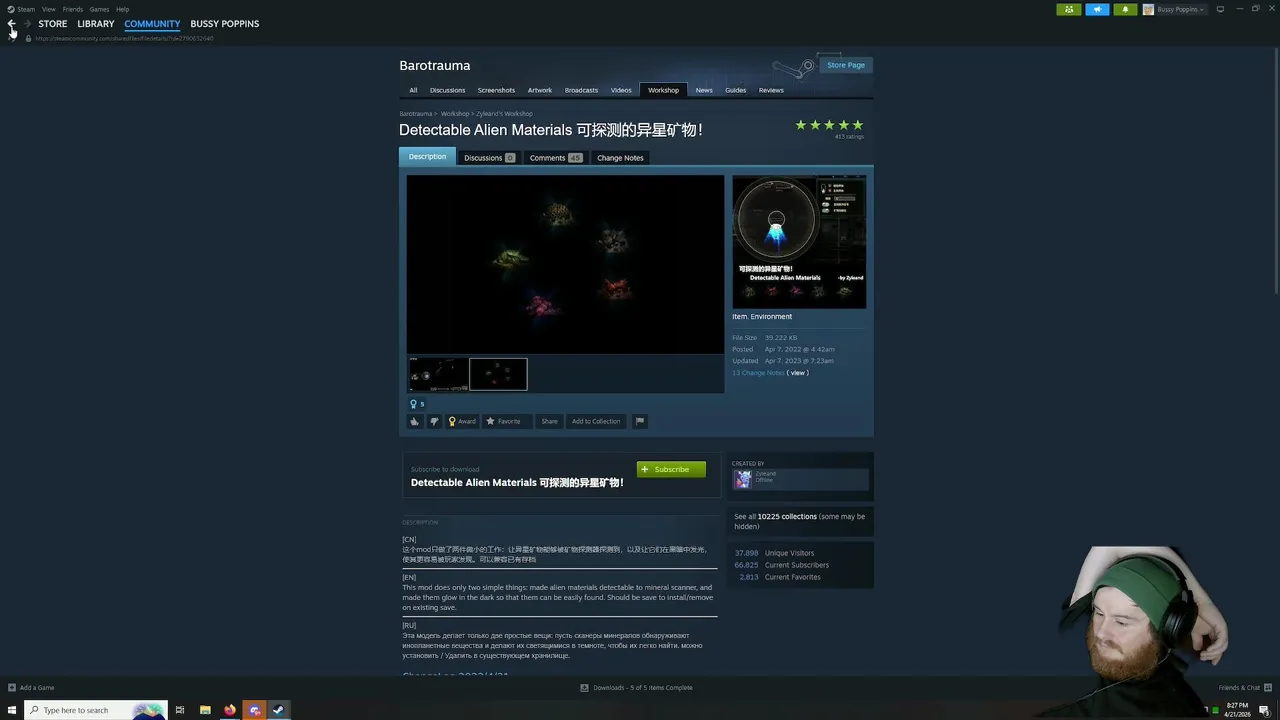Click the green friends group icon button
Viewport: 1280px width, 720px height.
click(1069, 9)
